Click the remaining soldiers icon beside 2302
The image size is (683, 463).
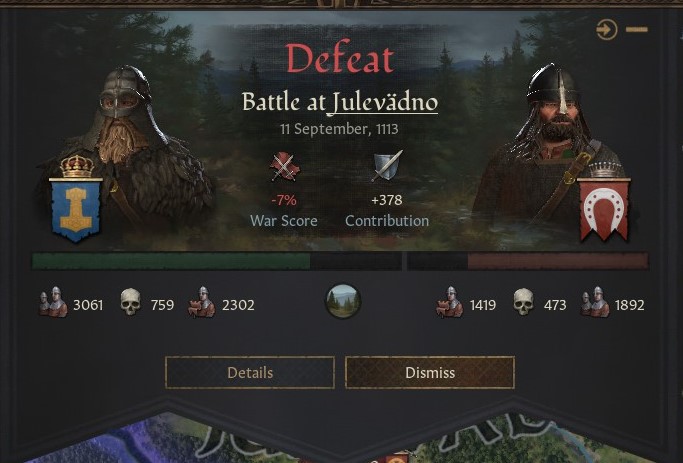(x=202, y=302)
